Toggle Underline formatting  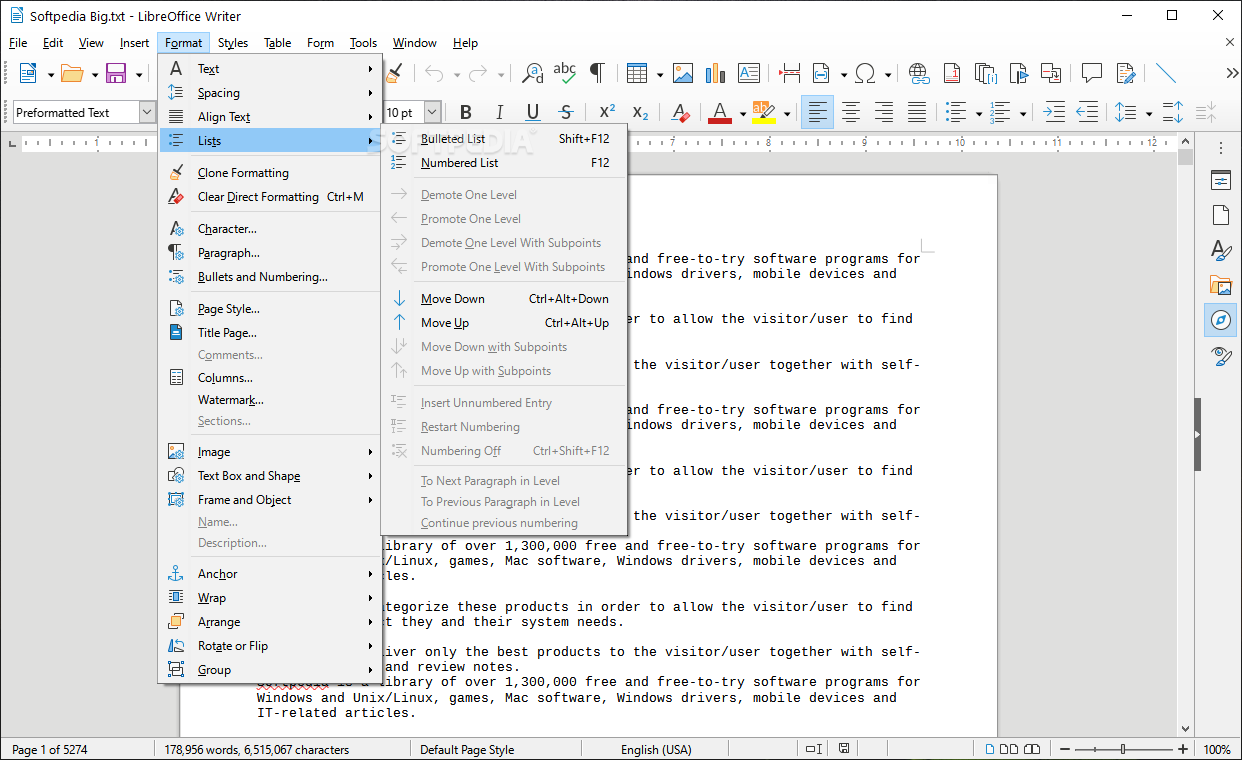(533, 113)
